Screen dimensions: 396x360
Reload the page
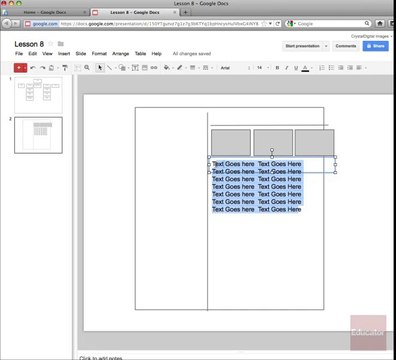click(277, 24)
